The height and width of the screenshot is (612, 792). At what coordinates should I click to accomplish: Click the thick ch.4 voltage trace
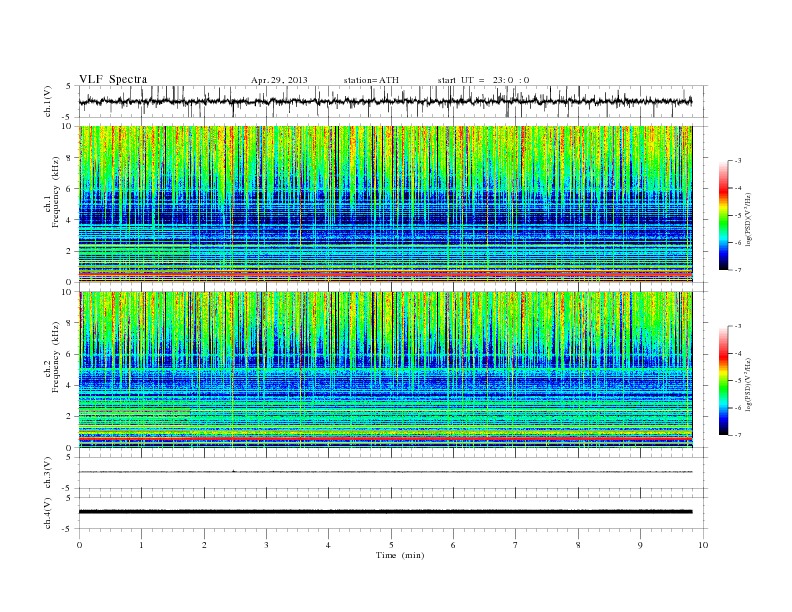tap(385, 512)
